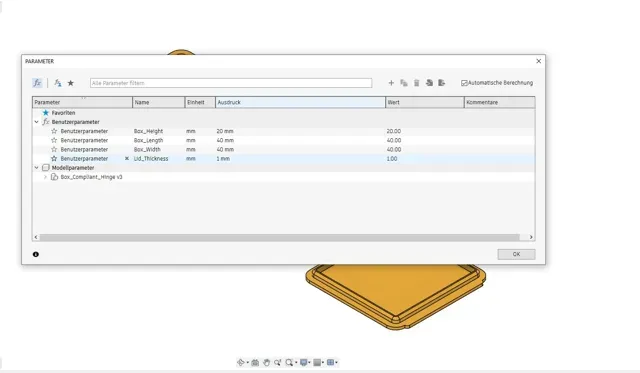The height and width of the screenshot is (373, 640).
Task: Open the Orbit tool dropdown arrow
Action: coord(247,362)
